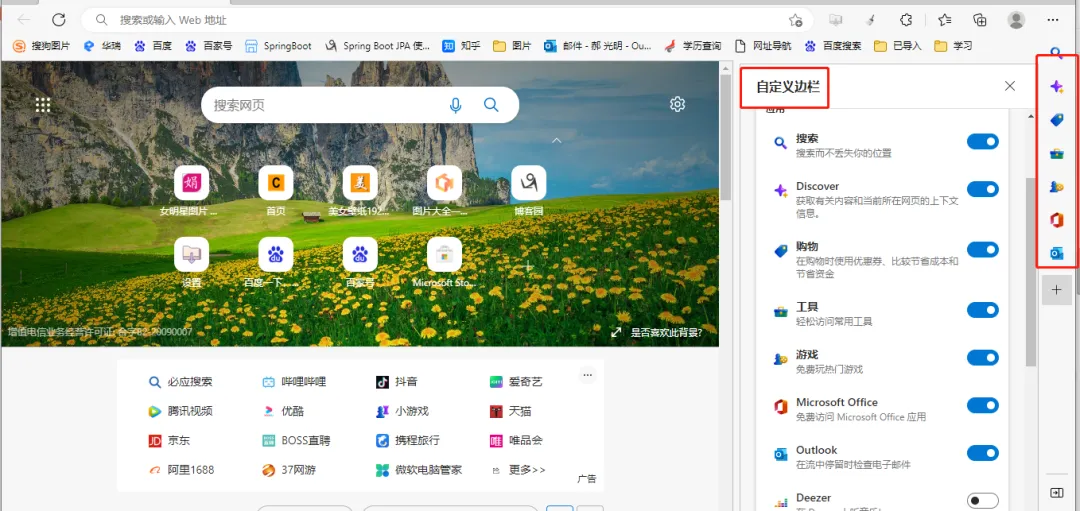
Task: Focus the address bar
Action: tap(448, 20)
